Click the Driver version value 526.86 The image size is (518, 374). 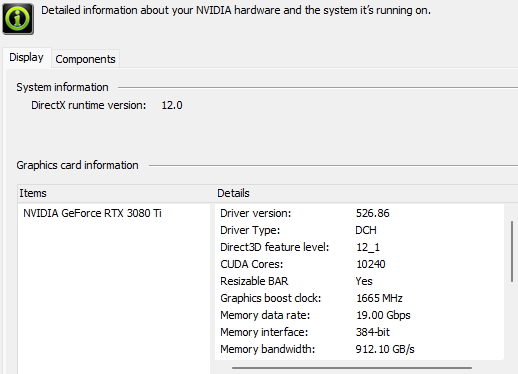372,213
